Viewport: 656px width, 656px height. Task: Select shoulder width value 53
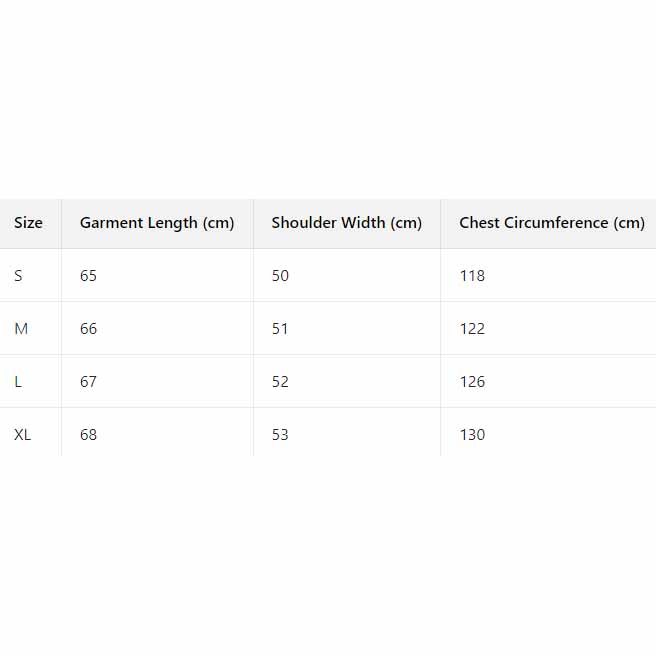280,435
